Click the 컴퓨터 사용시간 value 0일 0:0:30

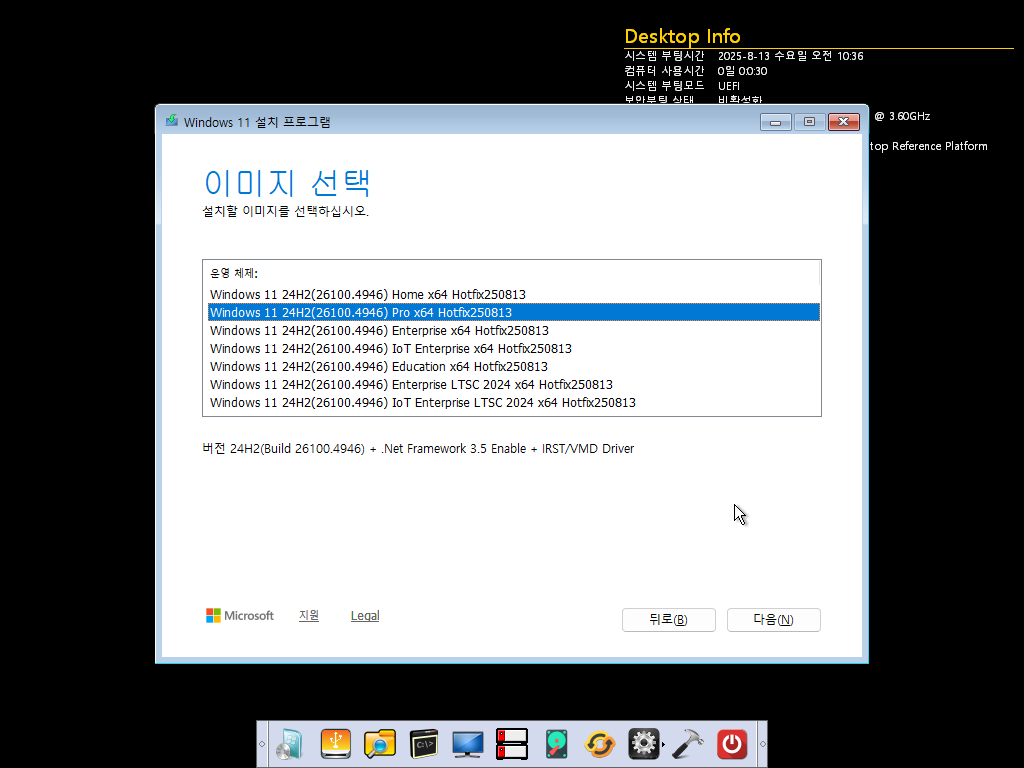(x=743, y=71)
